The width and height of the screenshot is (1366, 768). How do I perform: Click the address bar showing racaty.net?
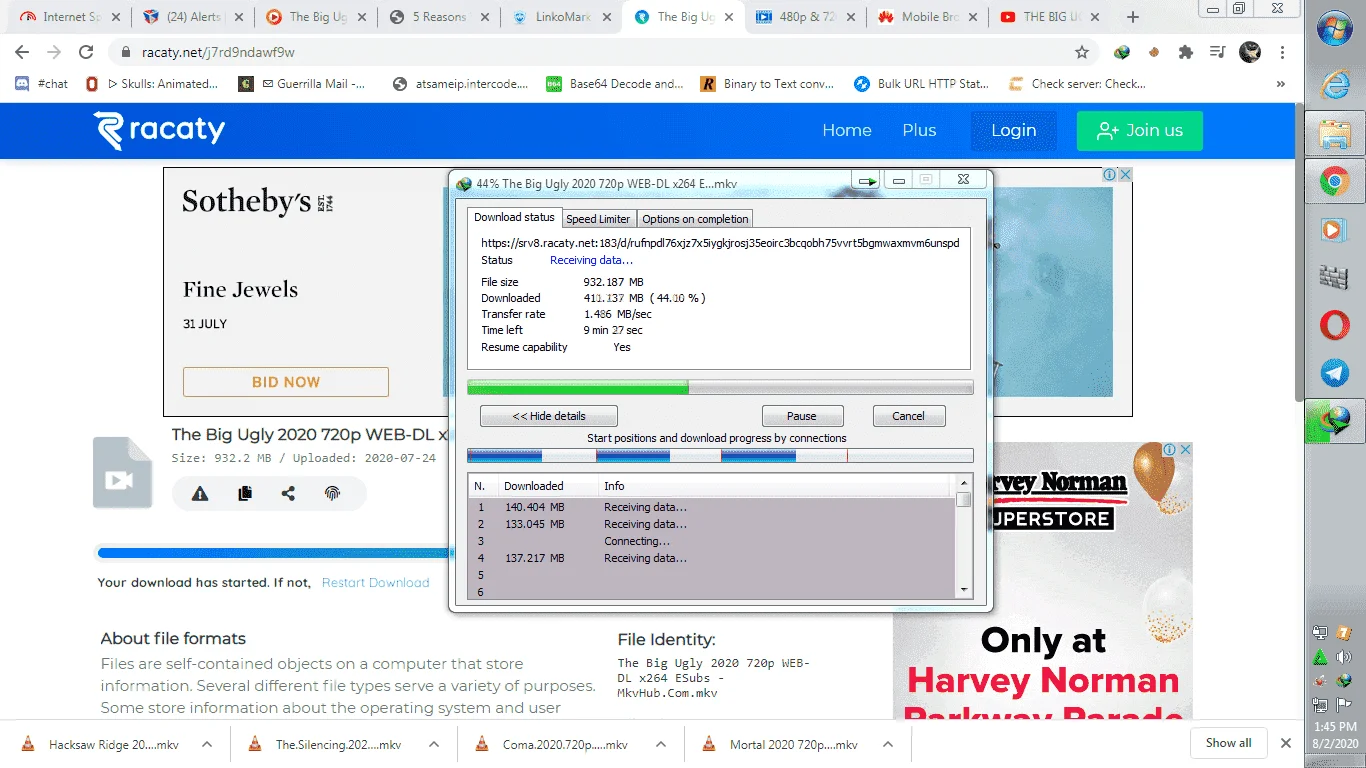tap(600, 52)
